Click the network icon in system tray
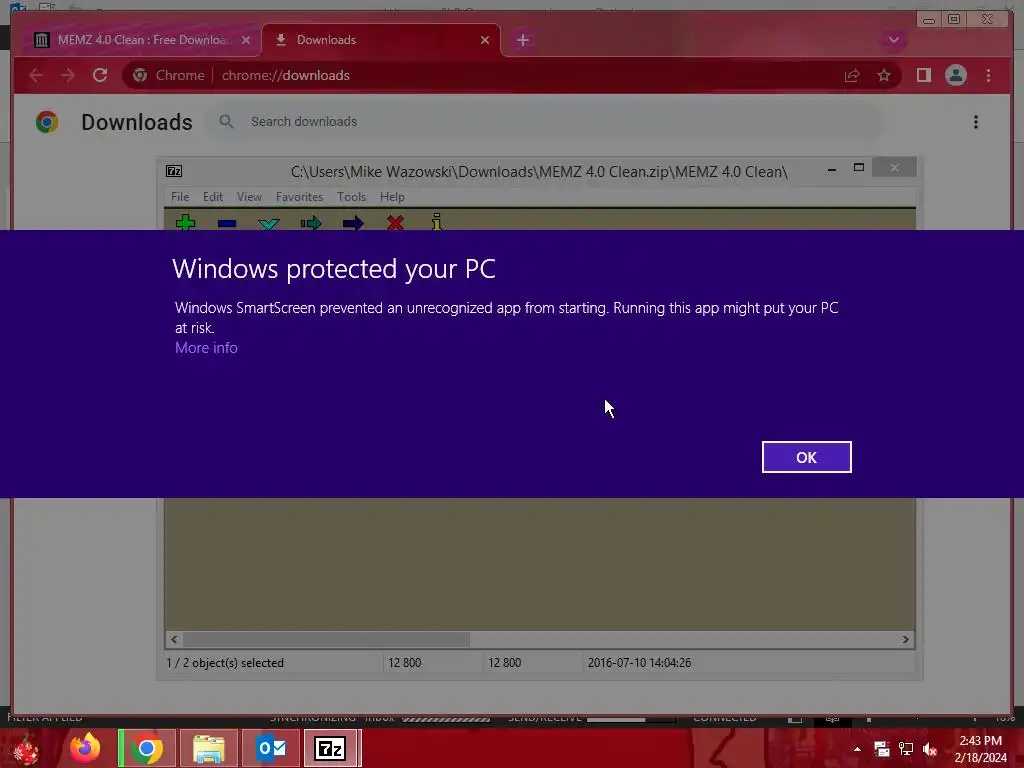 [906, 749]
